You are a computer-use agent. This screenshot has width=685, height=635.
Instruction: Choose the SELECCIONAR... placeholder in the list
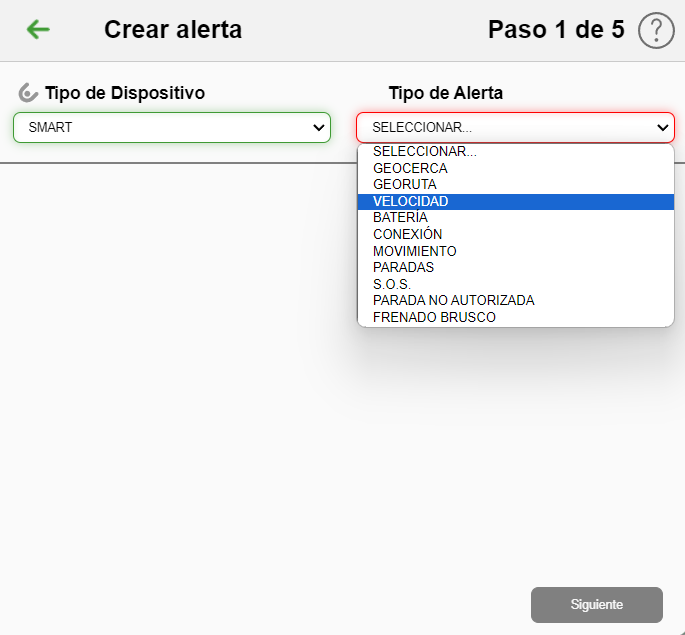[x=425, y=152]
